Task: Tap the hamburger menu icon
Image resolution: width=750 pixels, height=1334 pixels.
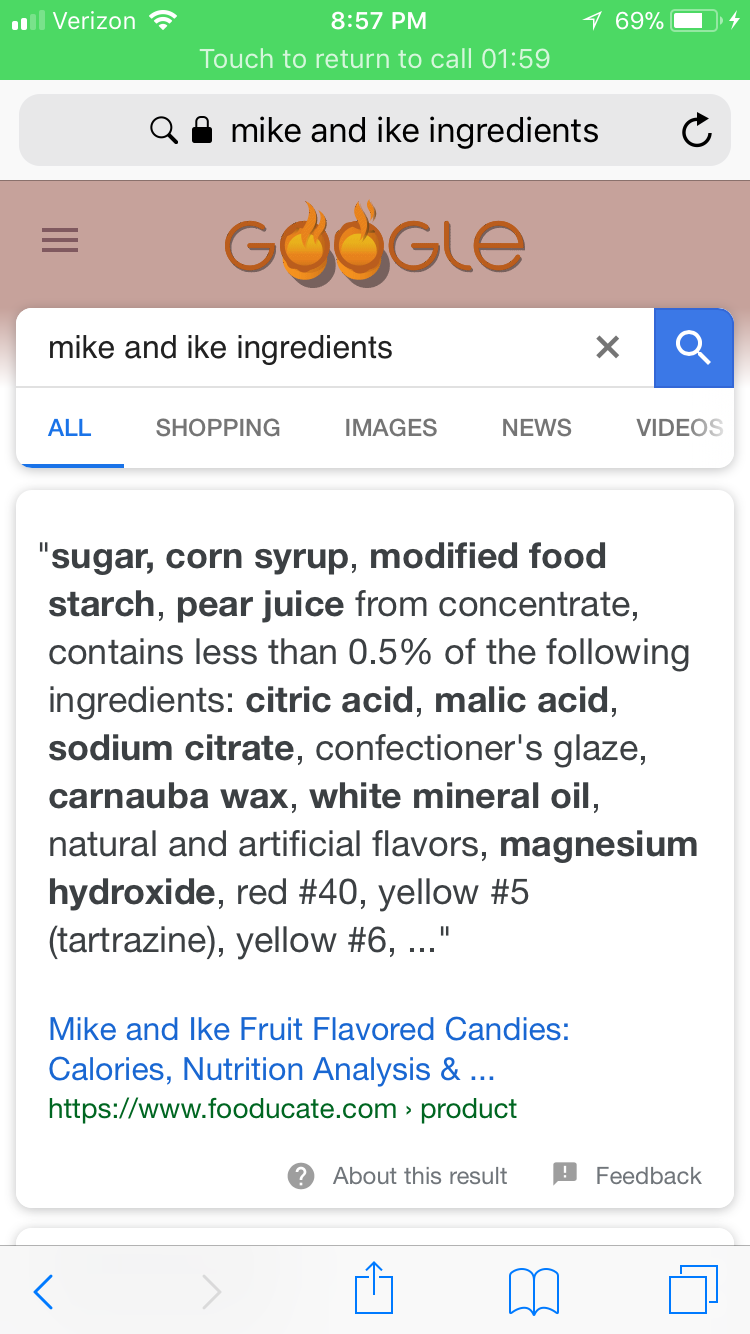Action: click(60, 240)
